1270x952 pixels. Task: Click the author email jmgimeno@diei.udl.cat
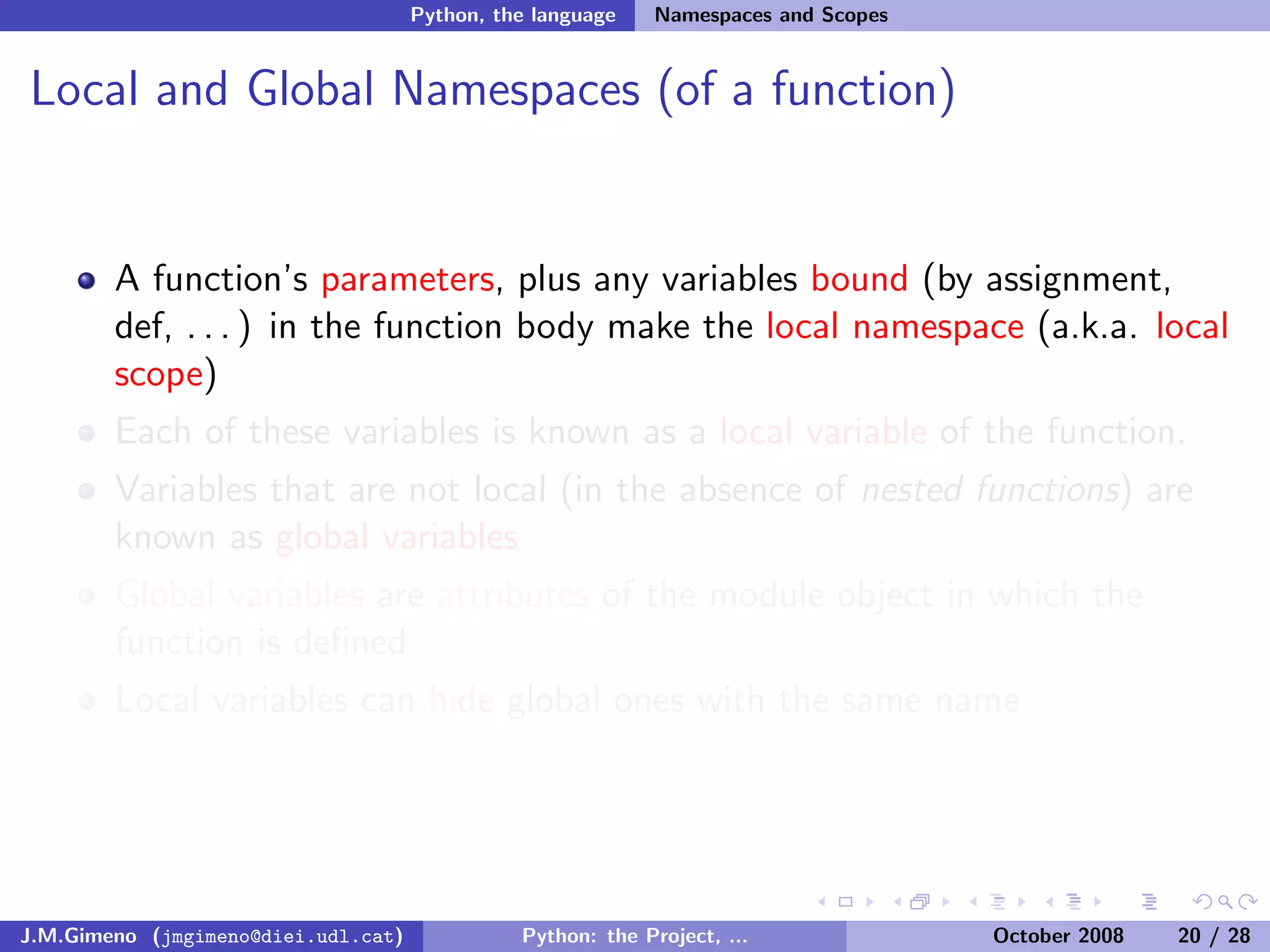point(278,936)
